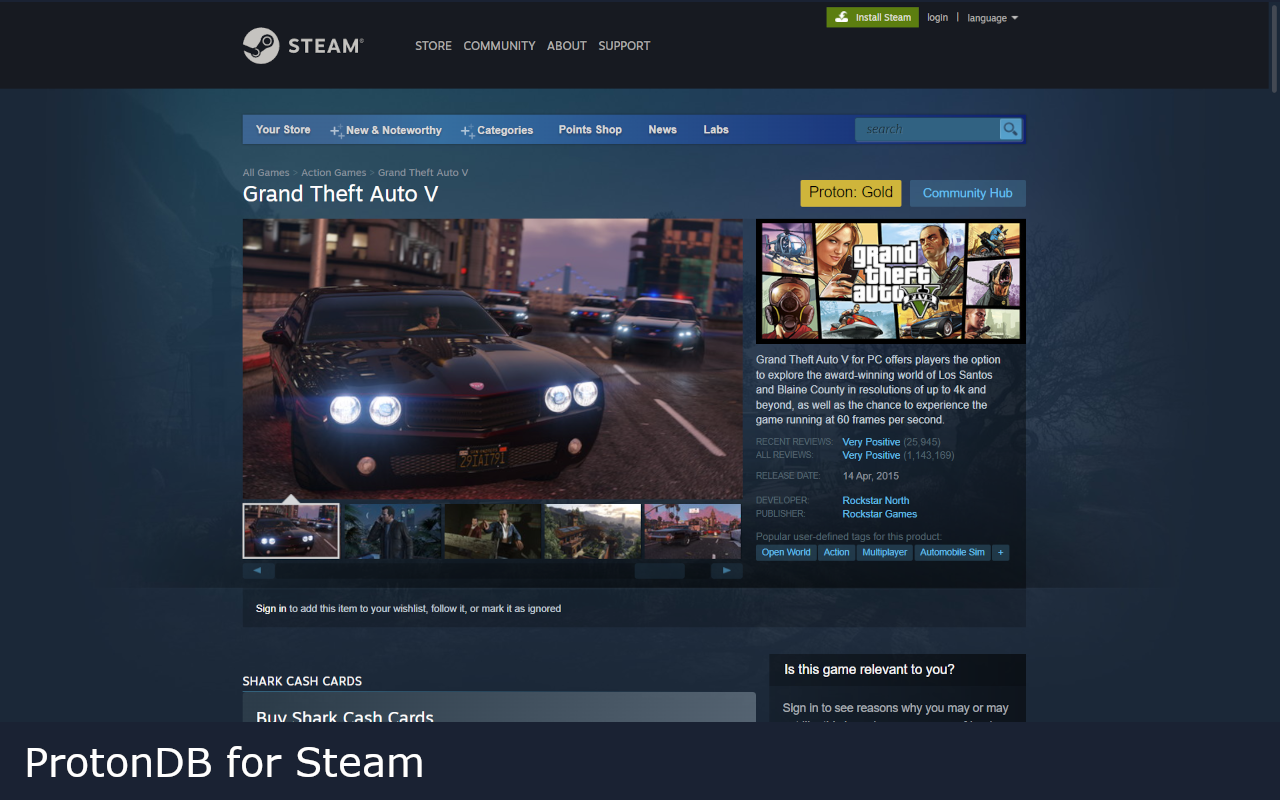Screen dimensions: 1280x800
Task: Click Is this game relevant to you heading
Action: (x=869, y=669)
